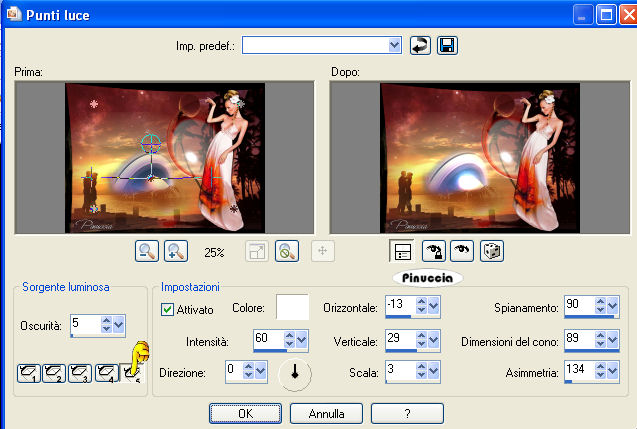The image size is (637, 429).
Task: Open the Asimmetria dropdown arrow
Action: click(612, 370)
